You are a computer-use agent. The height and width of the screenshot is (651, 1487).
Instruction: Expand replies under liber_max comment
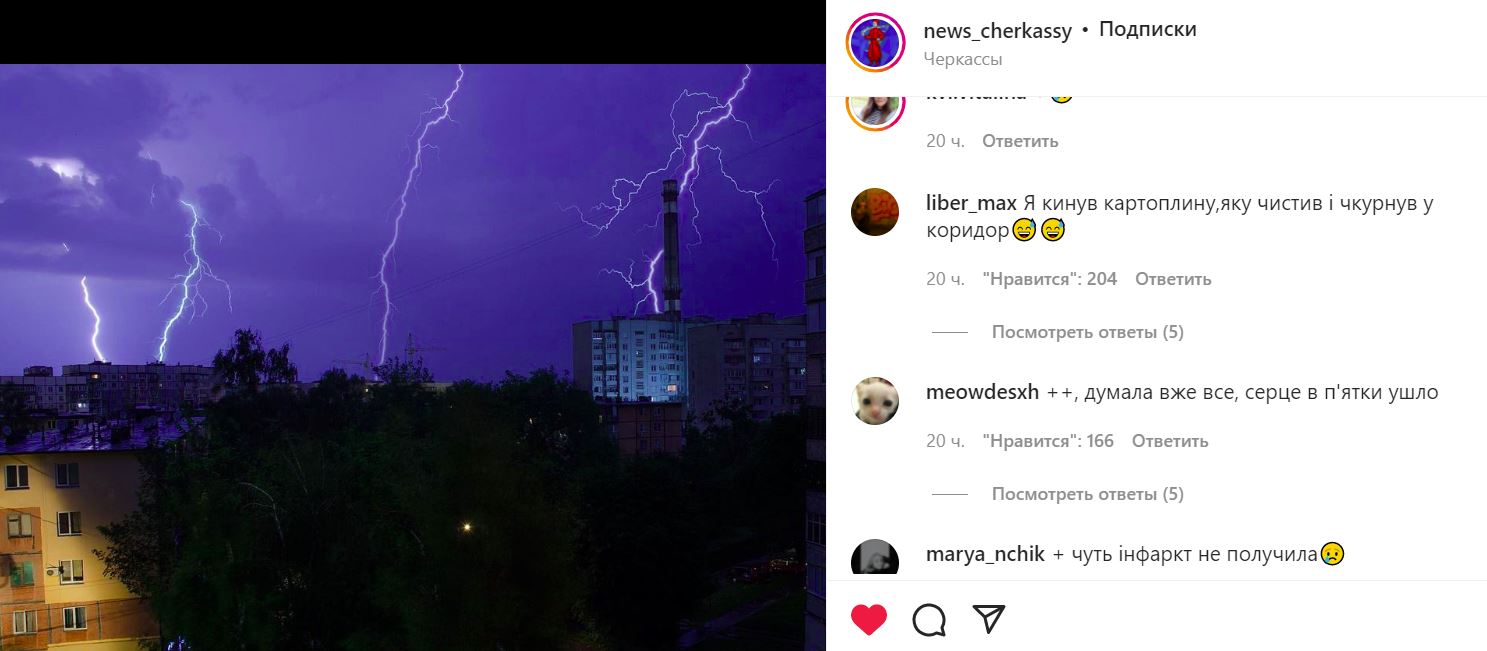pos(1087,332)
